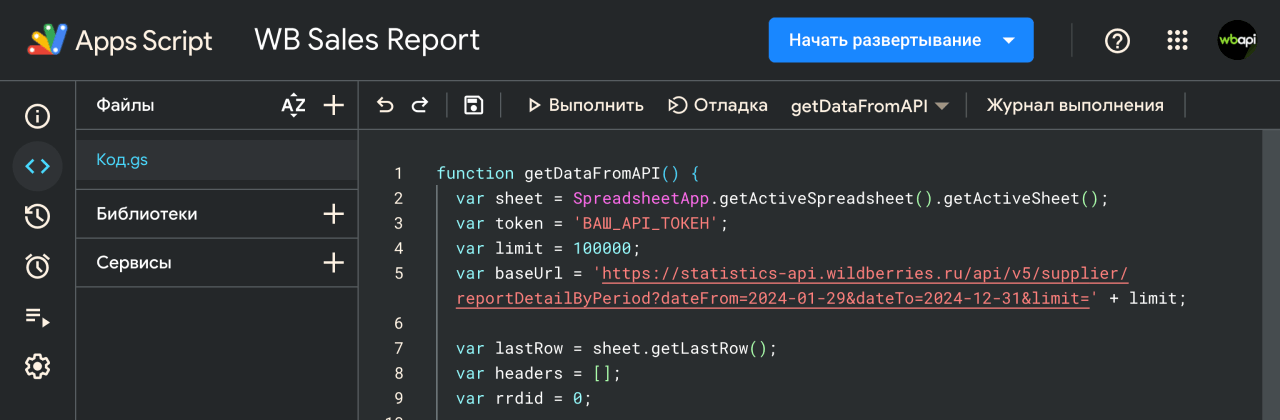The width and height of the screenshot is (1280, 420).
Task: Click the undo arrow in toolbar
Action: (x=385, y=105)
